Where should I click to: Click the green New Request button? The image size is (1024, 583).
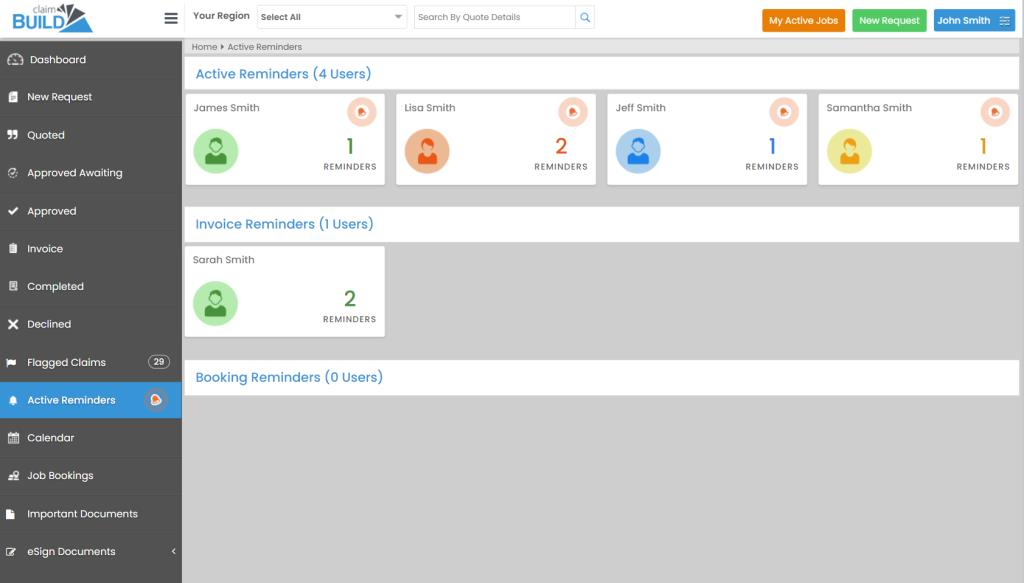click(x=889, y=20)
